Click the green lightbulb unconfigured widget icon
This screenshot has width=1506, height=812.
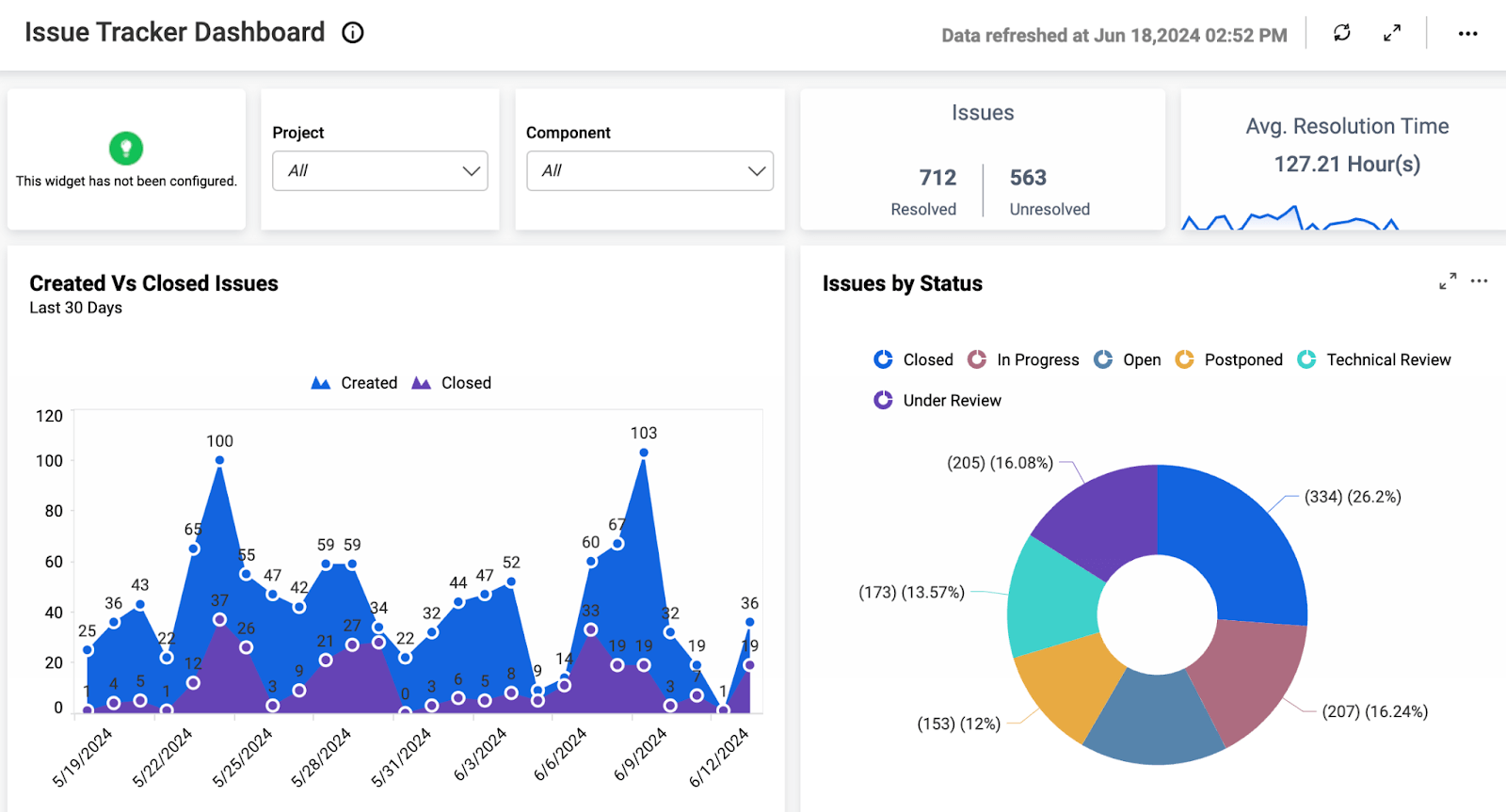coord(126,148)
